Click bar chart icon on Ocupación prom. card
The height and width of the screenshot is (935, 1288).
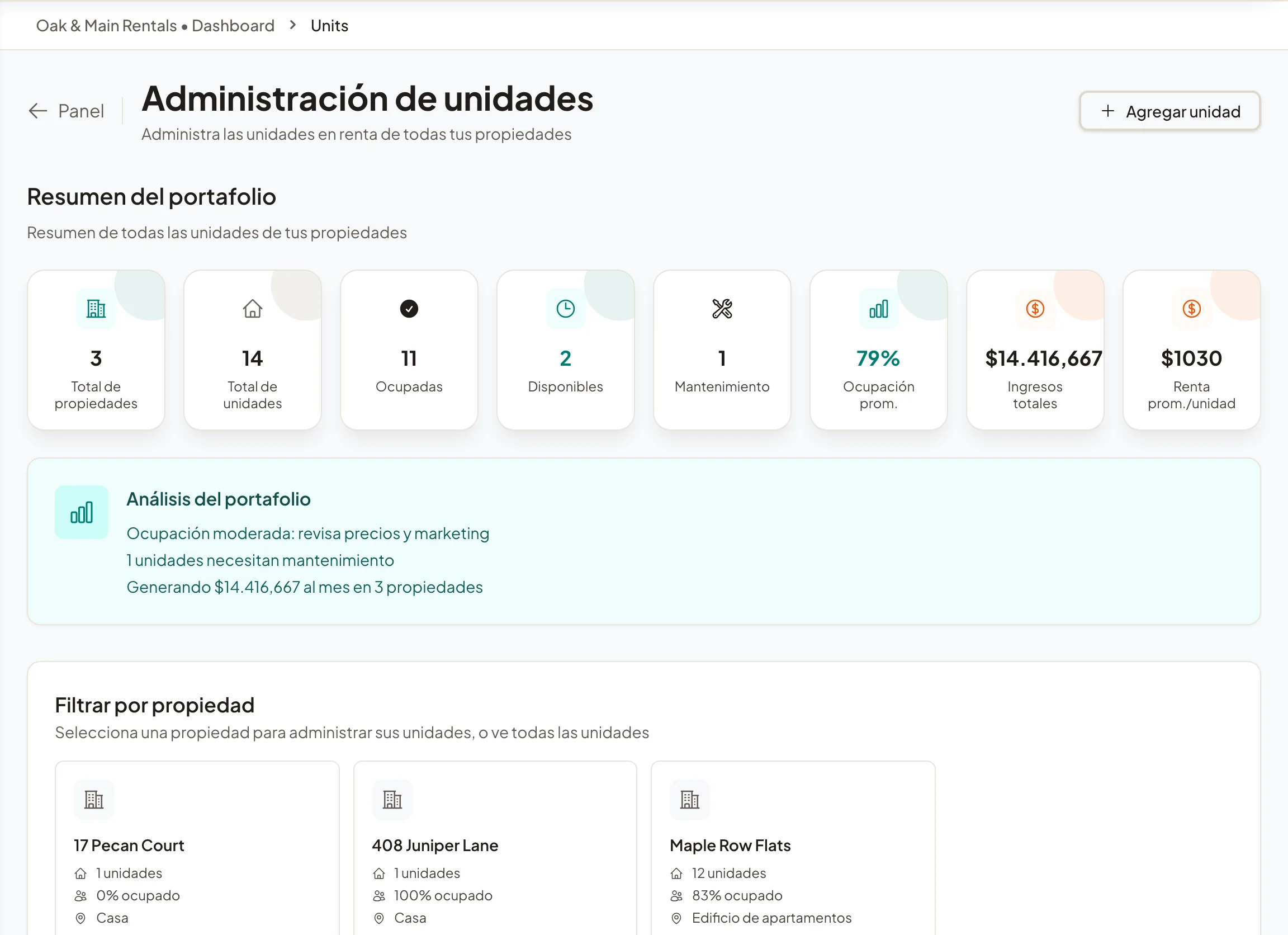coord(879,309)
